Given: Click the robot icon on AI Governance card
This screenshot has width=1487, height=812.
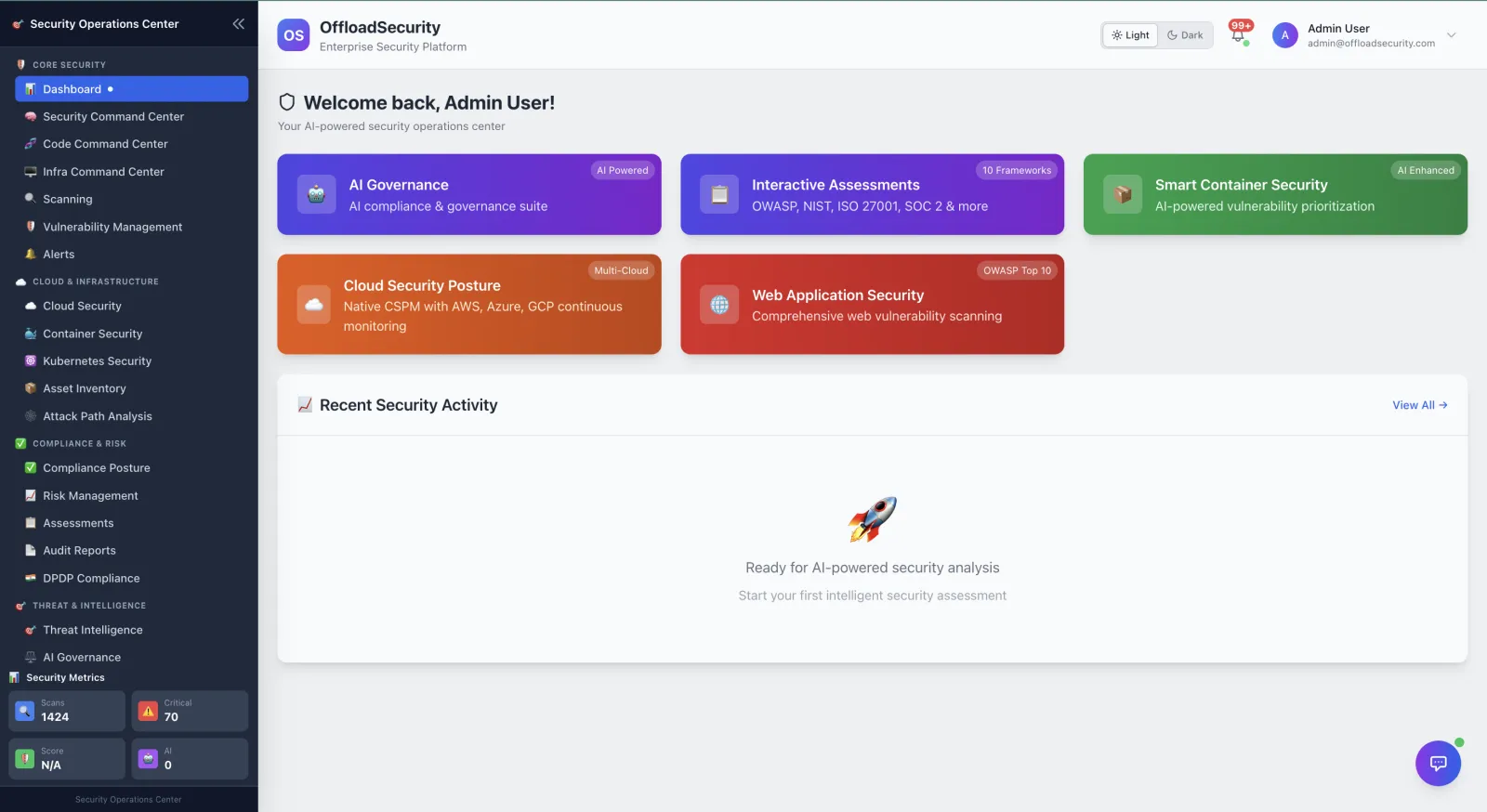Looking at the screenshot, I should 316,194.
